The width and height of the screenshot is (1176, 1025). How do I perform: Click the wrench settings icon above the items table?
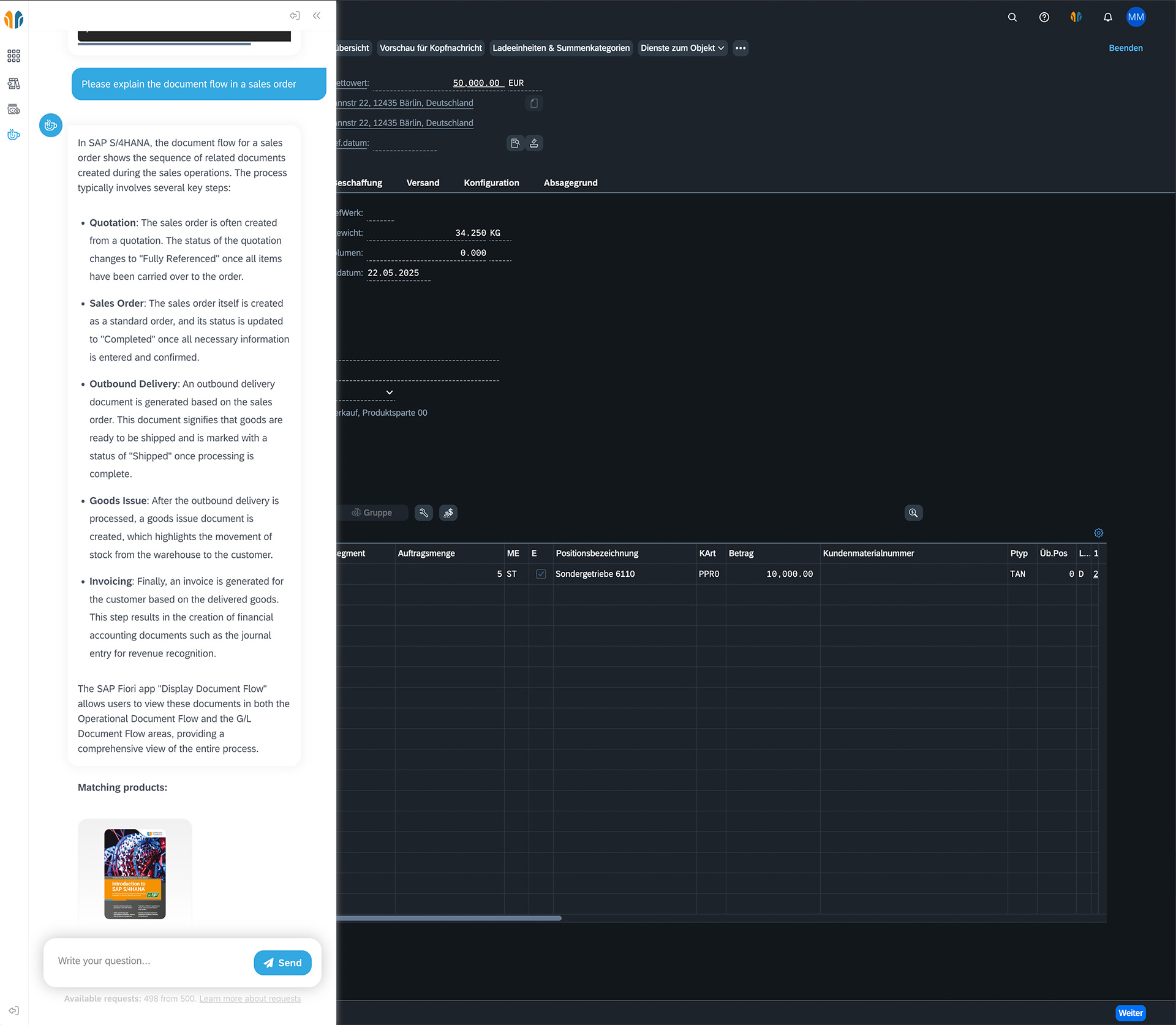tap(423, 512)
